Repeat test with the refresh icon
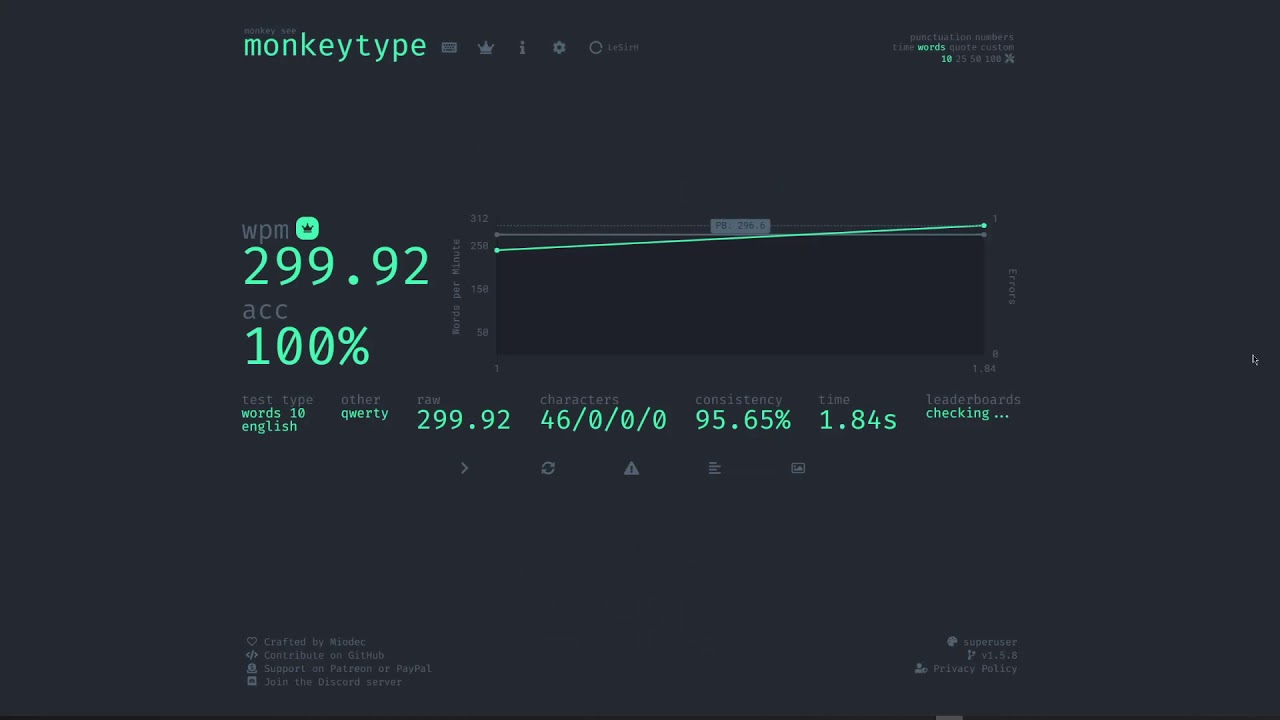The image size is (1280, 720). click(548, 468)
